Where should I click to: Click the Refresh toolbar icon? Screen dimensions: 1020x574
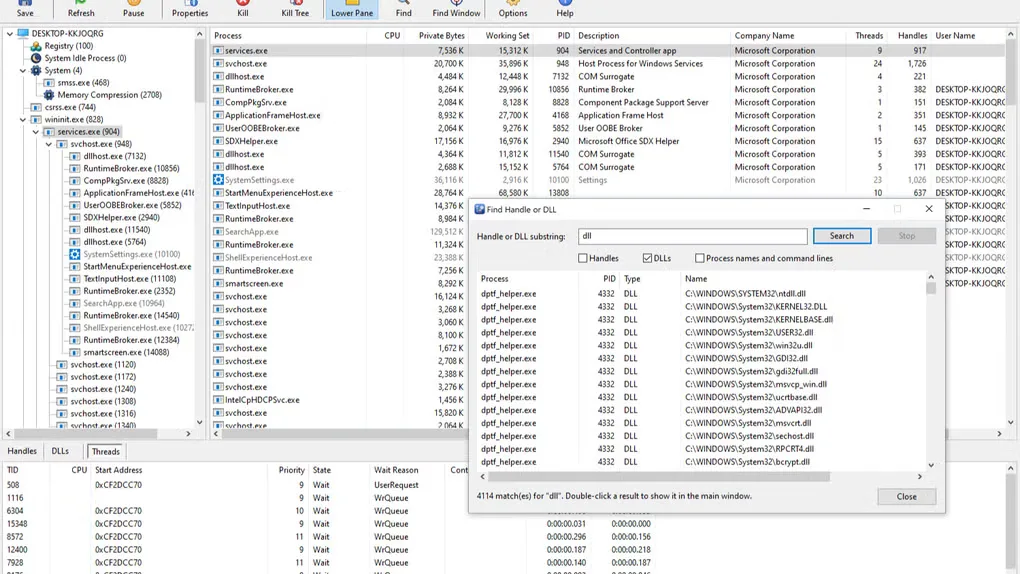pyautogui.click(x=81, y=8)
